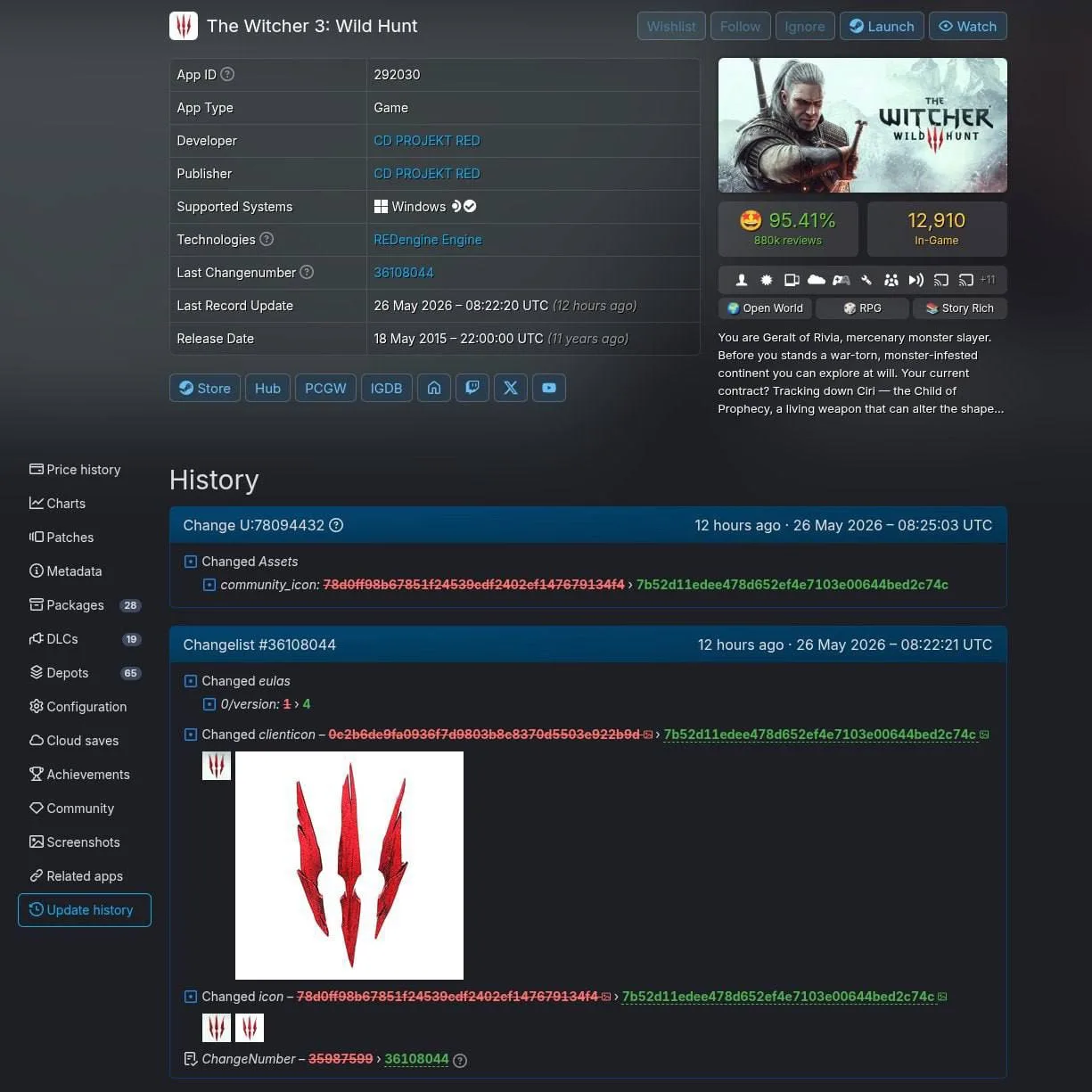Collapse the Changed icon entry

coord(190,997)
